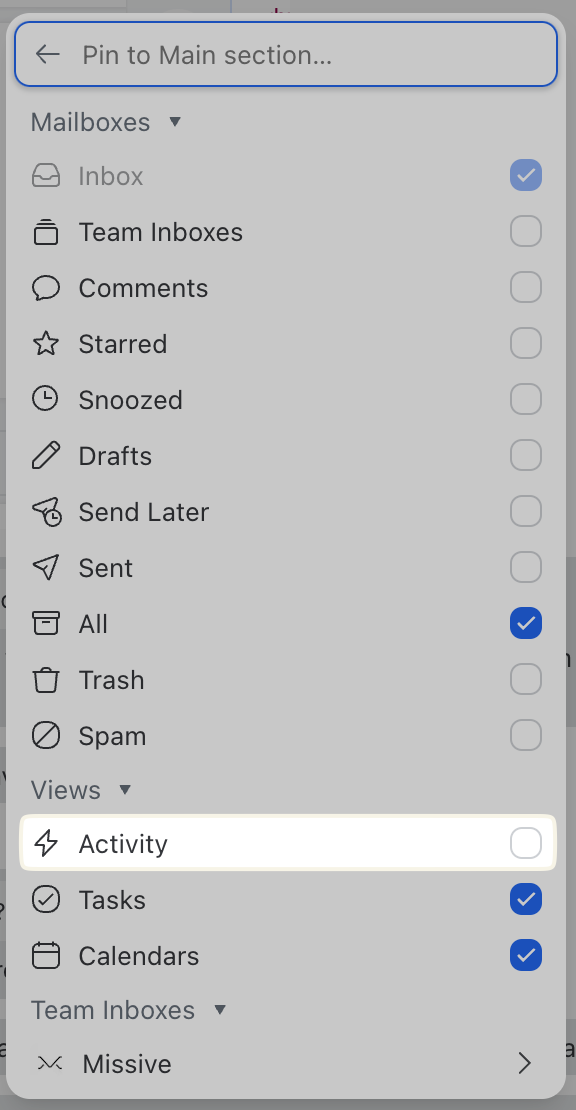
Task: Enable the Trash checkbox
Action: click(526, 680)
